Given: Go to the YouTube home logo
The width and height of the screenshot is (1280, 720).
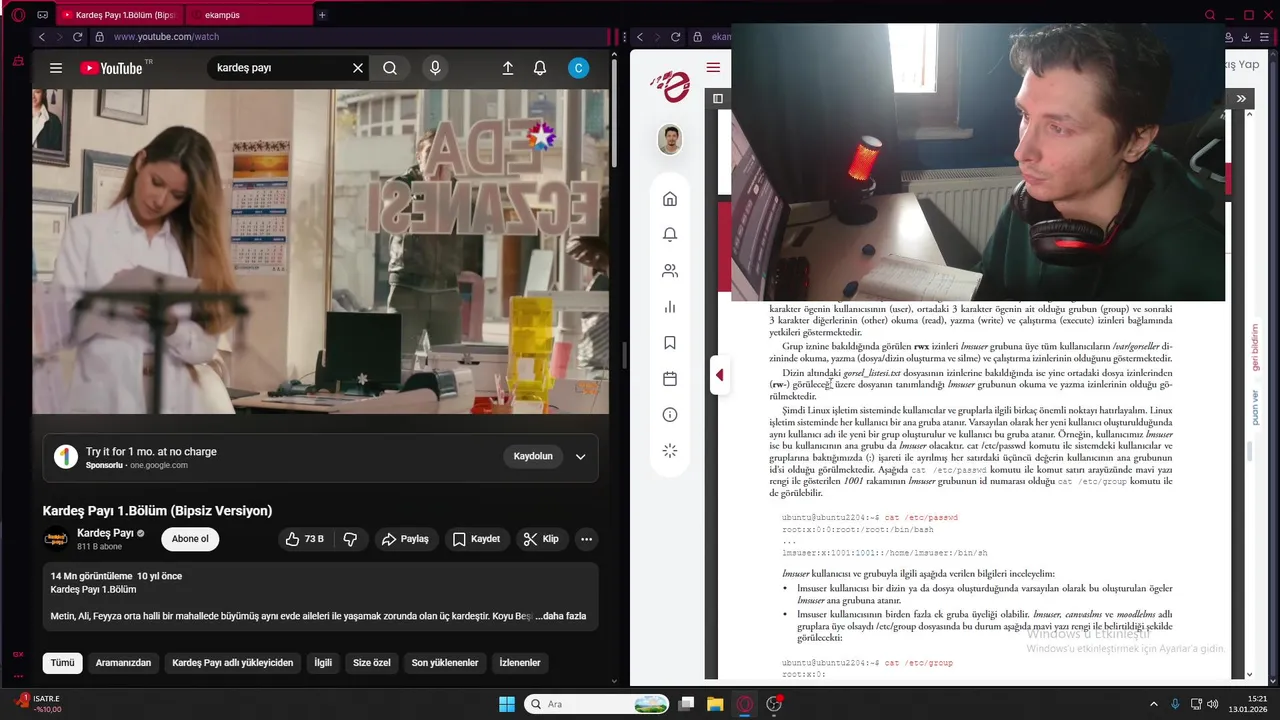Looking at the screenshot, I should pos(111,68).
